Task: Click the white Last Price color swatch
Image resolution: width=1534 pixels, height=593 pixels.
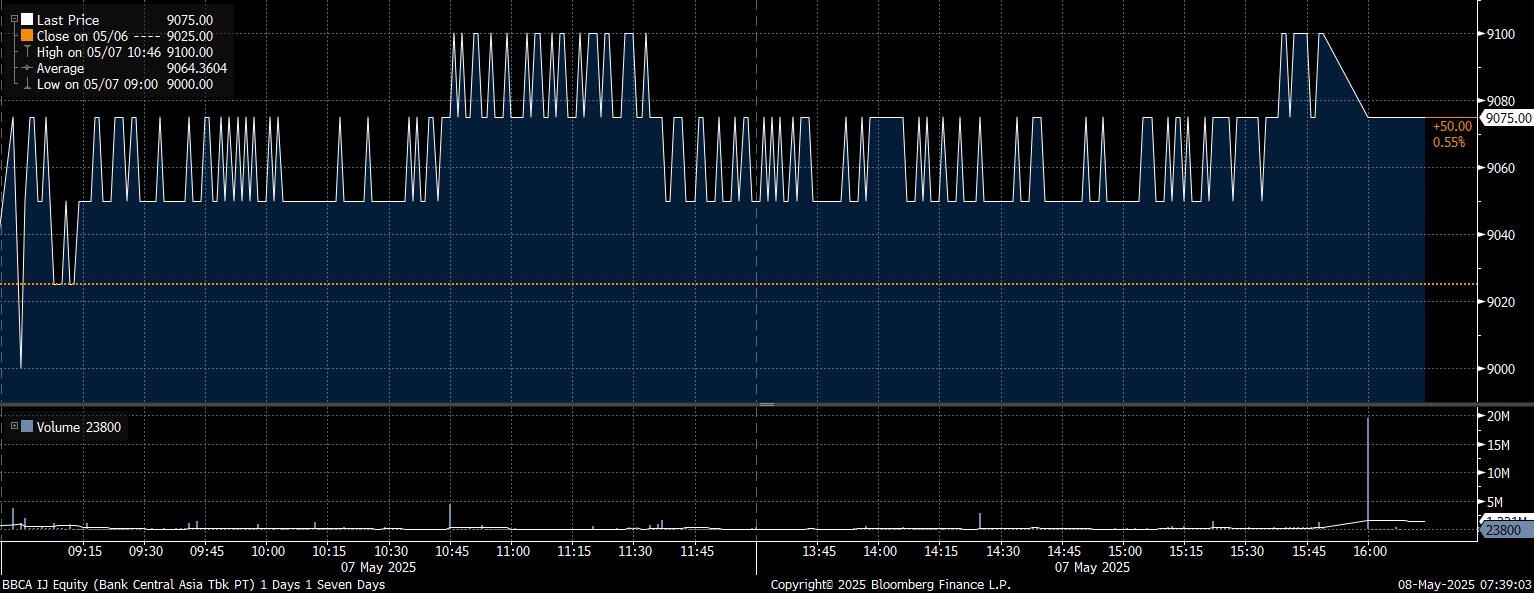Action: [x=27, y=19]
